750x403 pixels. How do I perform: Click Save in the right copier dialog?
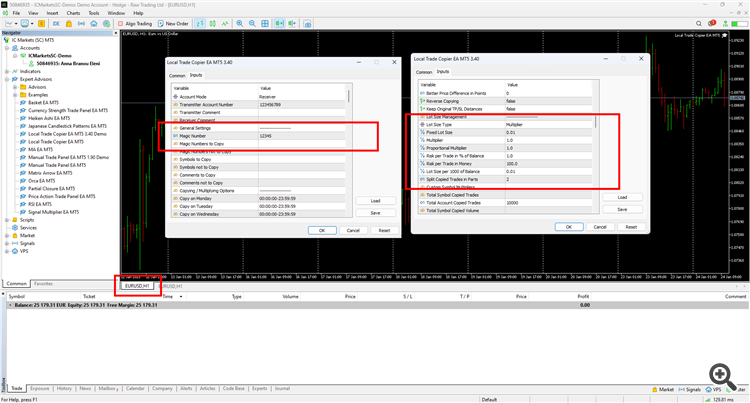coord(622,209)
